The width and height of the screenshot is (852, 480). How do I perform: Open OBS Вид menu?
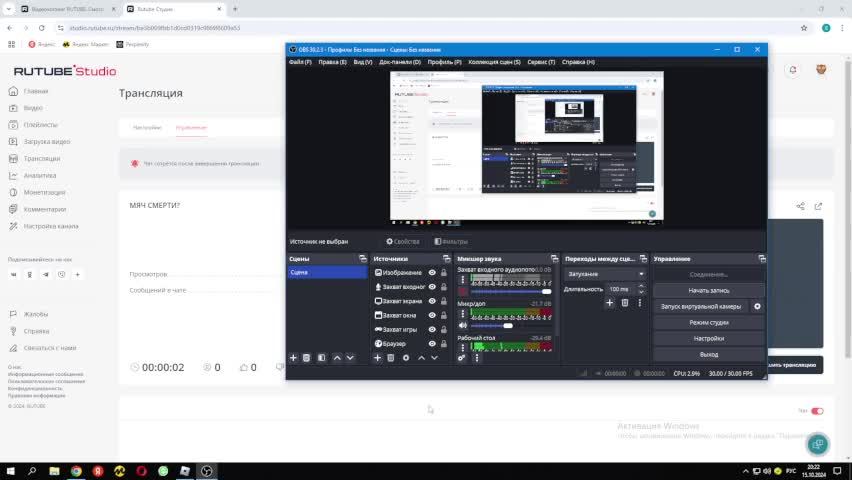click(362, 62)
